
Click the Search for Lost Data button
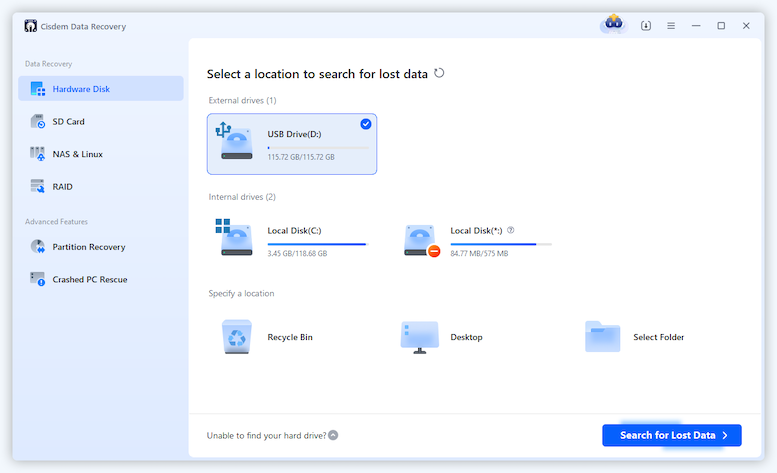click(671, 435)
